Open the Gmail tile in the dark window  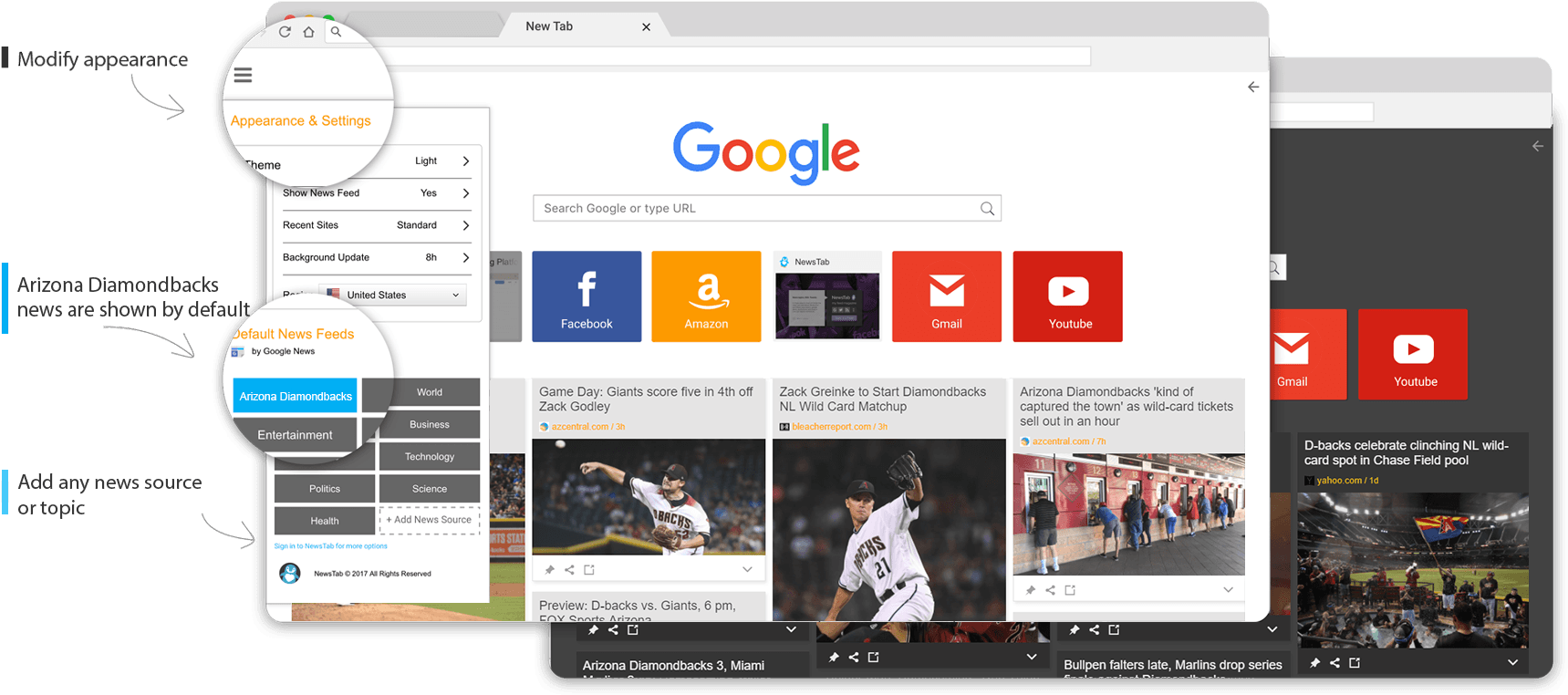tap(1308, 355)
